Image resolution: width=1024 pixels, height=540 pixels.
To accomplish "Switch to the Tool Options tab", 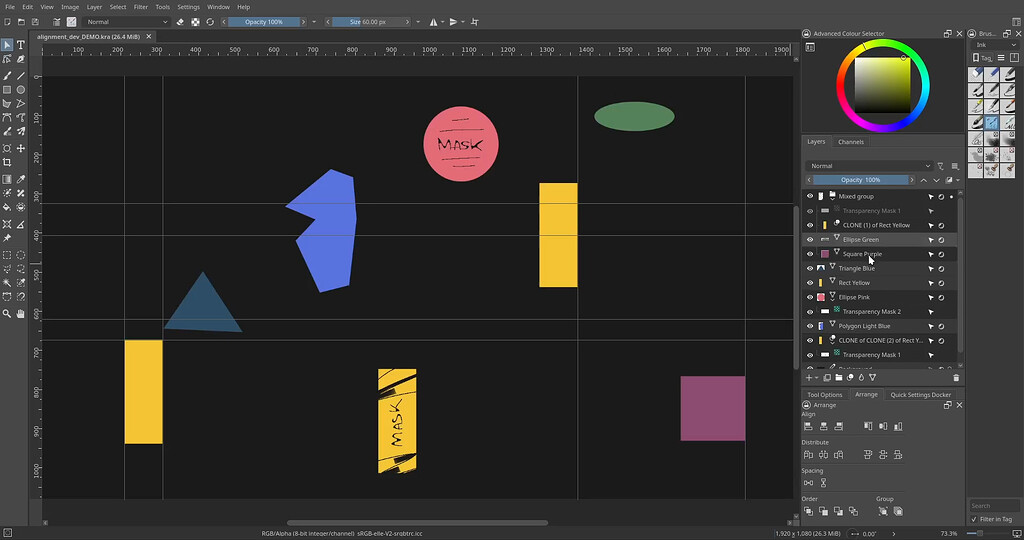I will pyautogui.click(x=824, y=394).
